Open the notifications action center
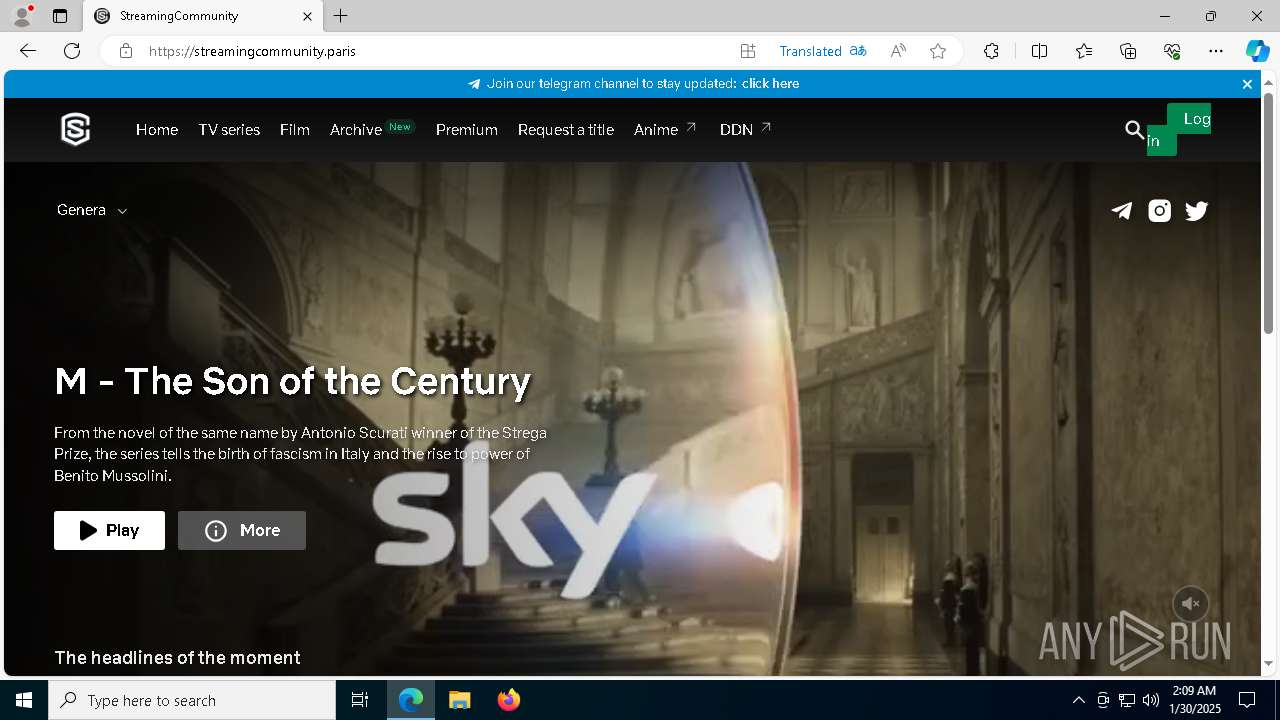The image size is (1280, 720). pos(1247,700)
